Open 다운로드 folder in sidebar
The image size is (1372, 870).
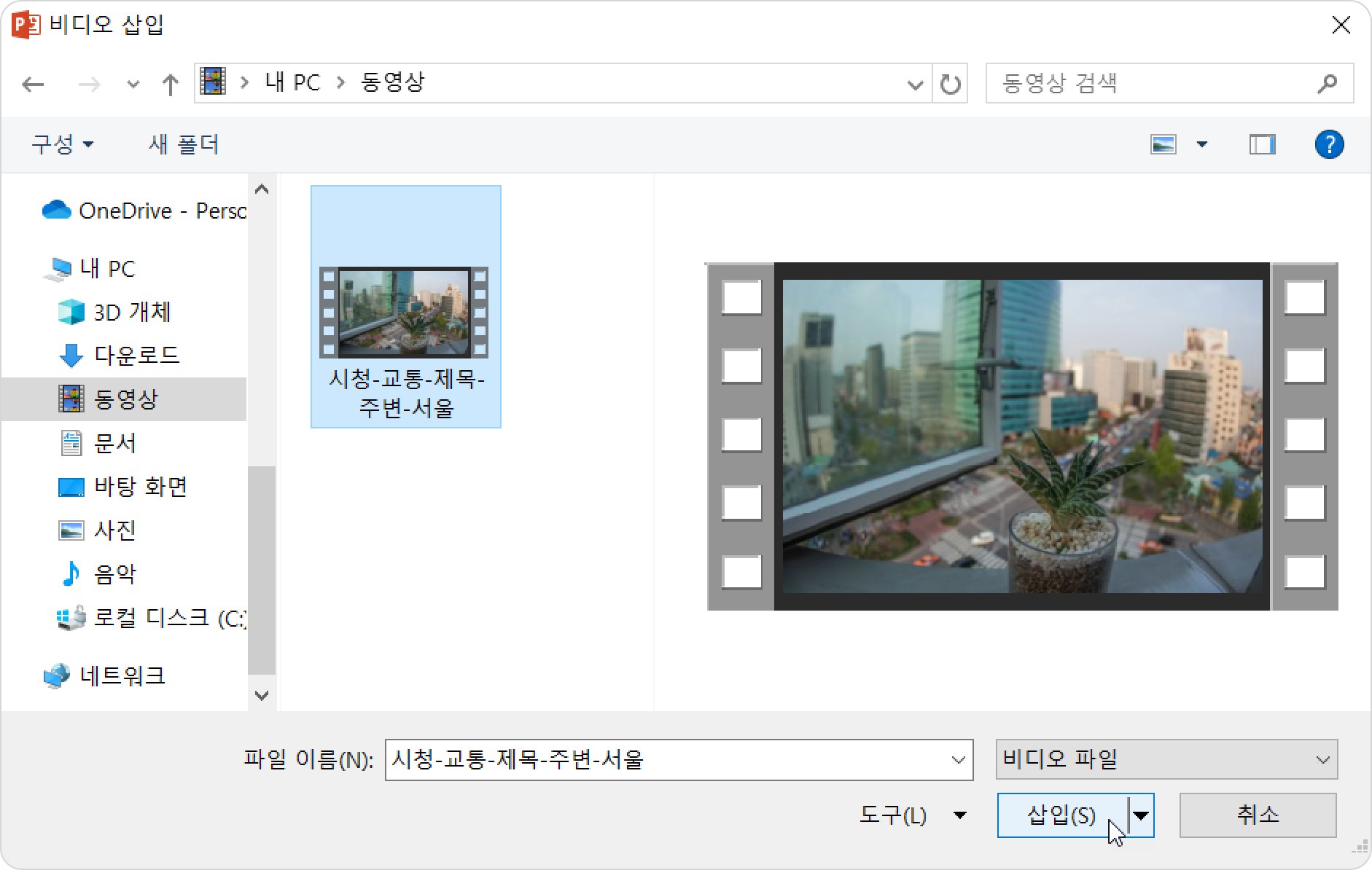coord(136,356)
